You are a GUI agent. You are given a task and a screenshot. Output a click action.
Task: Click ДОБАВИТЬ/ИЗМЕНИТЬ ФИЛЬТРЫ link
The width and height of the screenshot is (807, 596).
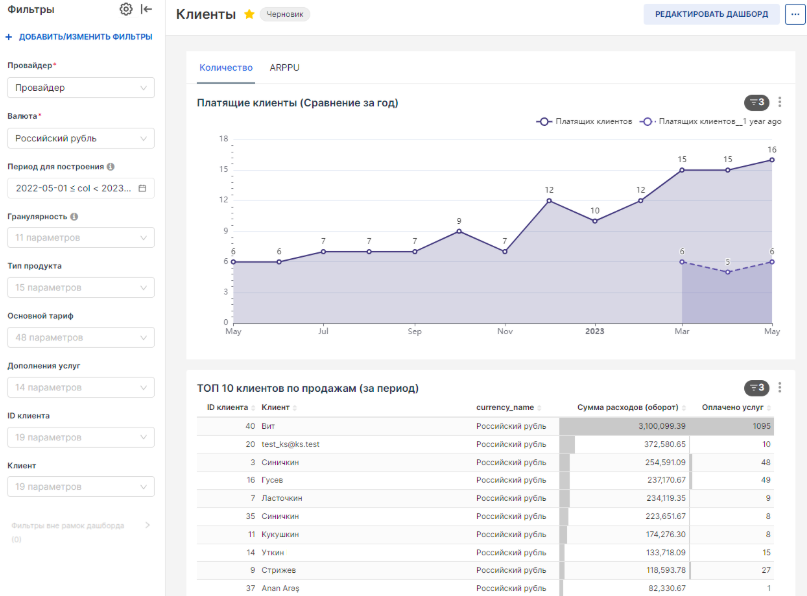pyautogui.click(x=80, y=37)
